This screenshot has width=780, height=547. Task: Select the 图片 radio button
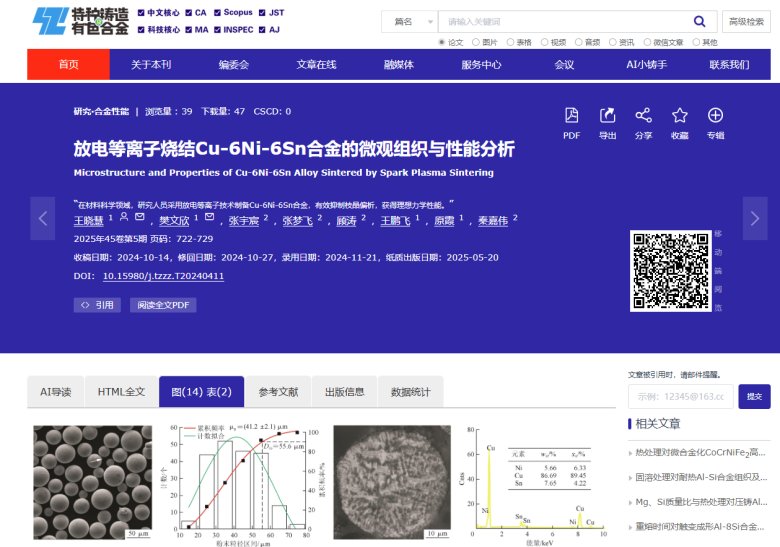point(476,42)
